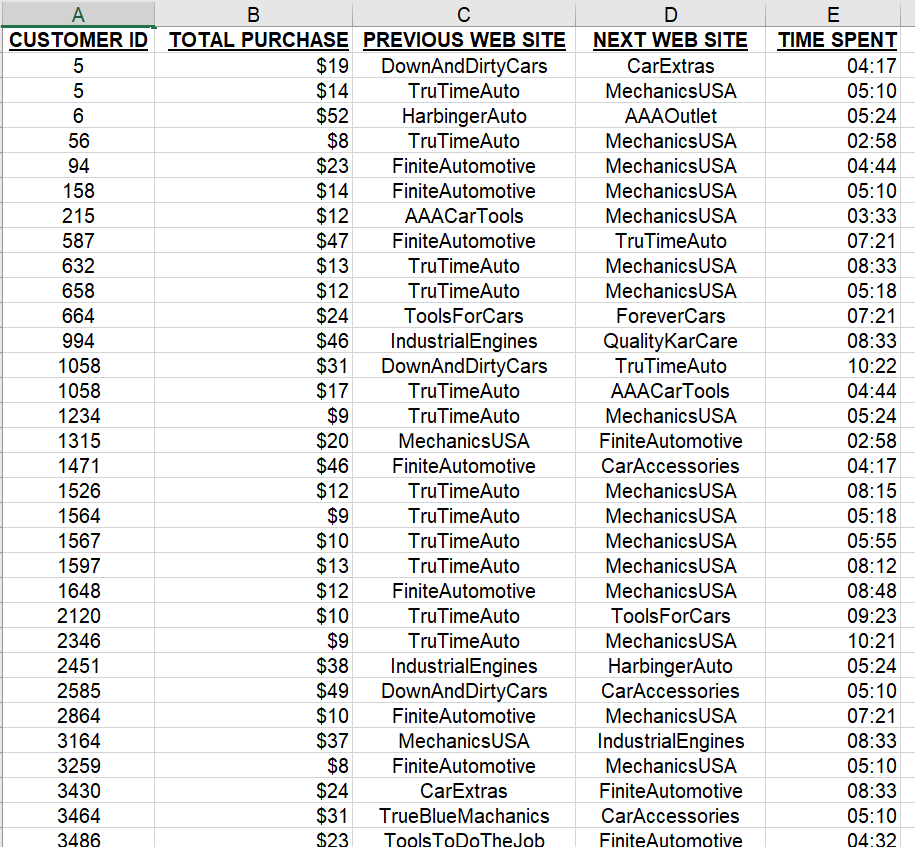Viewport: 915px width, 847px height.
Task: Click the CUSTOMER ID header cell
Action: click(78, 41)
